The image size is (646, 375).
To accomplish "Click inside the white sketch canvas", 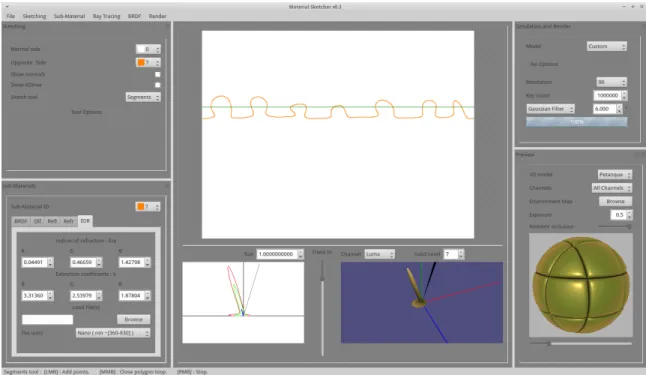I will click(x=338, y=134).
